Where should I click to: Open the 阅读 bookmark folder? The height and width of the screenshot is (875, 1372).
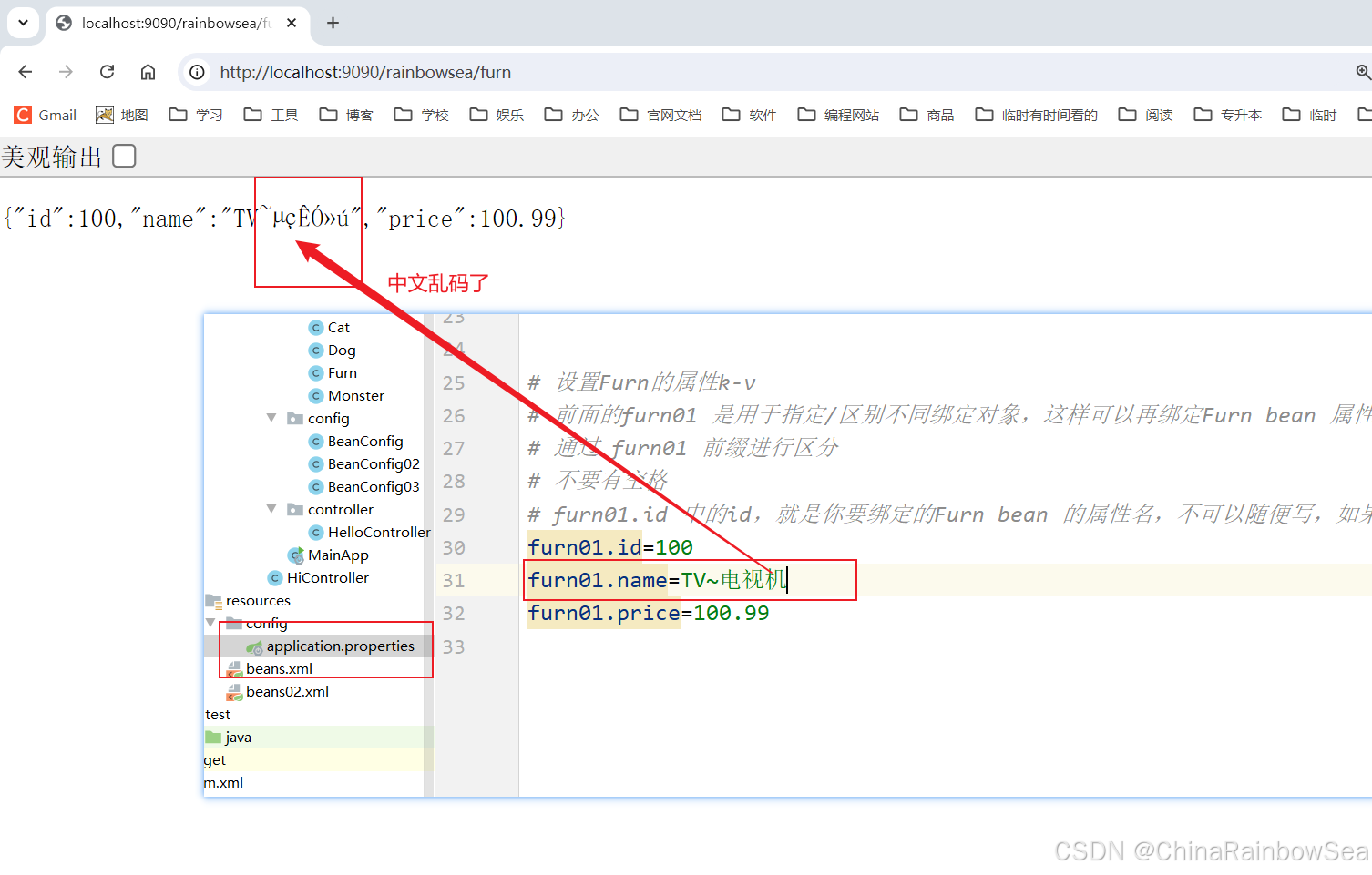(1146, 115)
